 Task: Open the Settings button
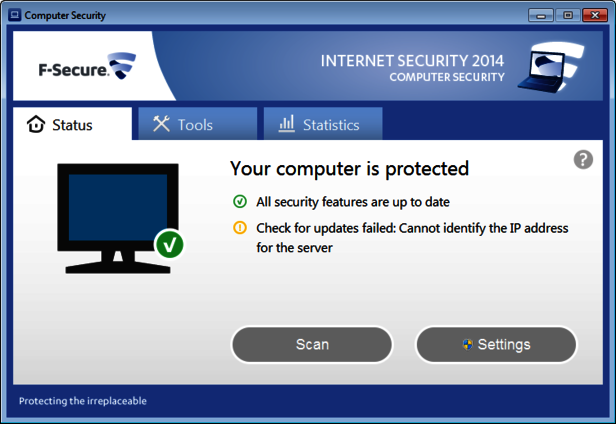pos(496,344)
